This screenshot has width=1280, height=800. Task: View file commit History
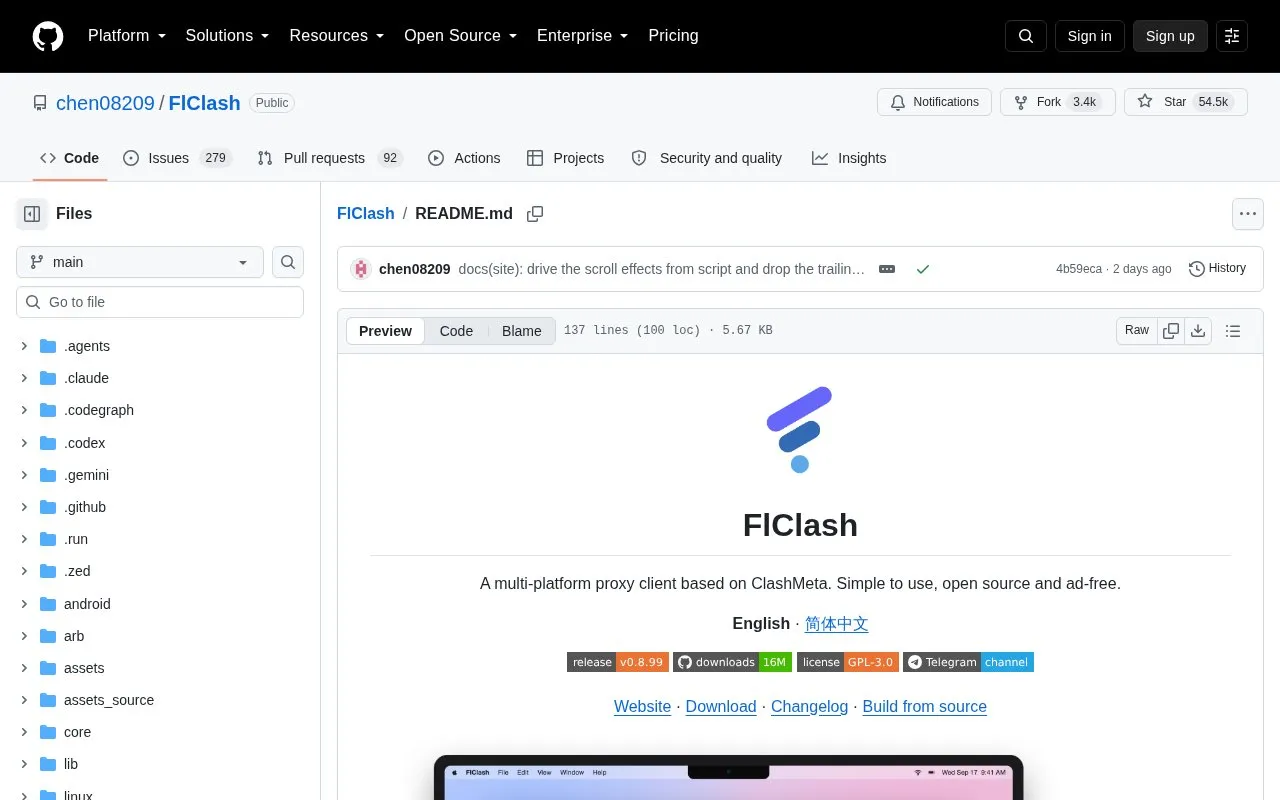[1217, 269]
